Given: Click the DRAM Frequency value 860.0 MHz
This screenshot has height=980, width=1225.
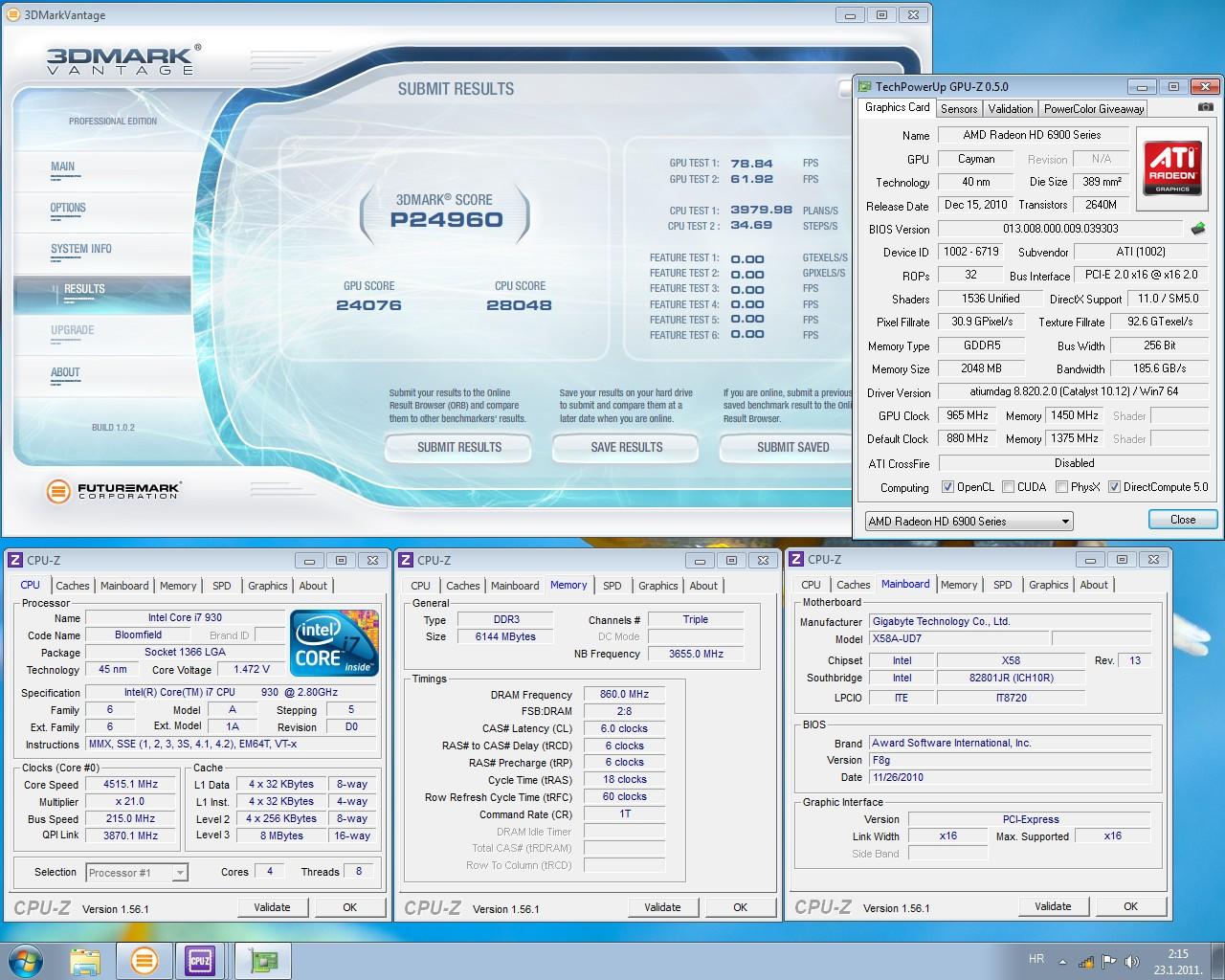Looking at the screenshot, I should (624, 695).
